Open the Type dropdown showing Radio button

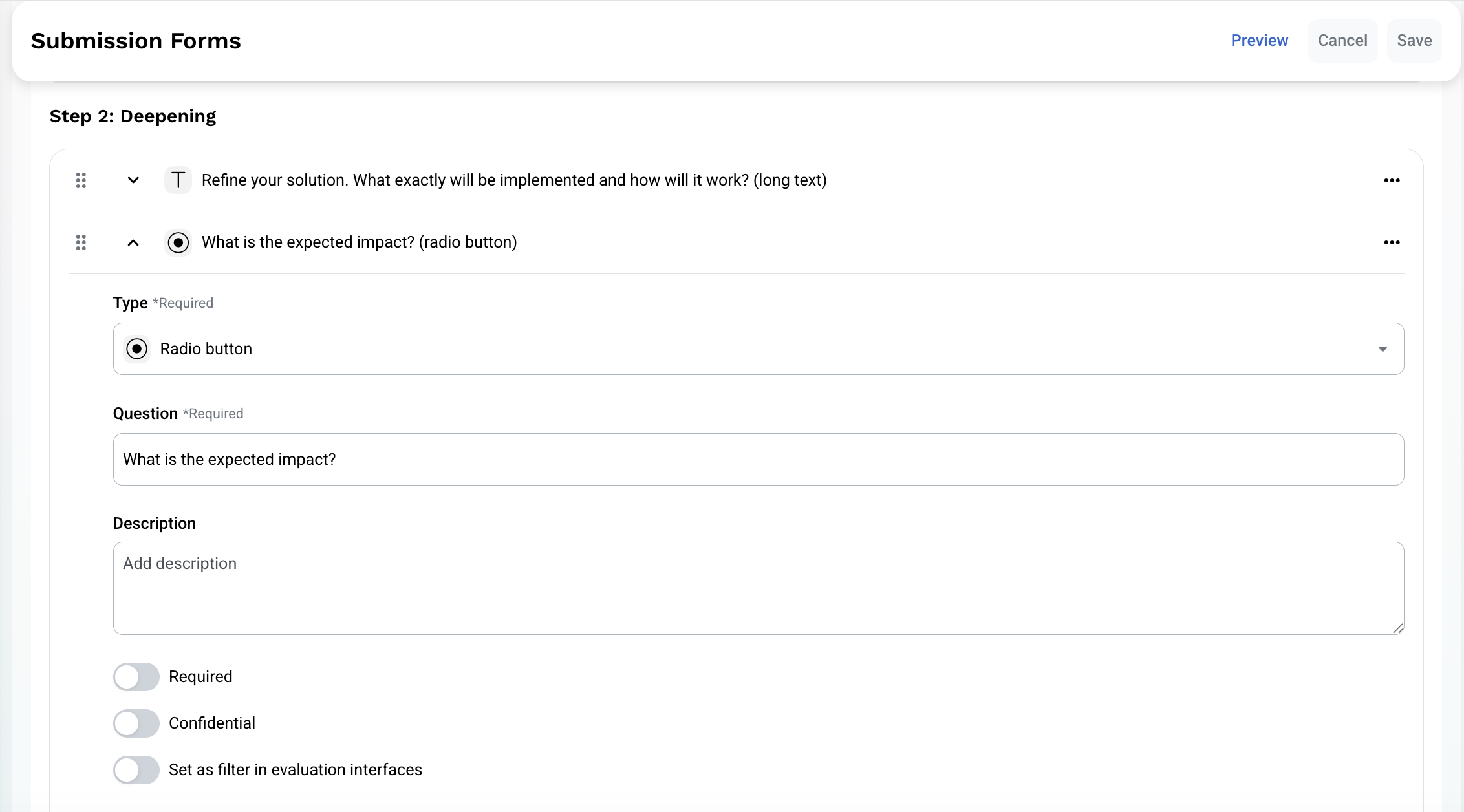759,349
